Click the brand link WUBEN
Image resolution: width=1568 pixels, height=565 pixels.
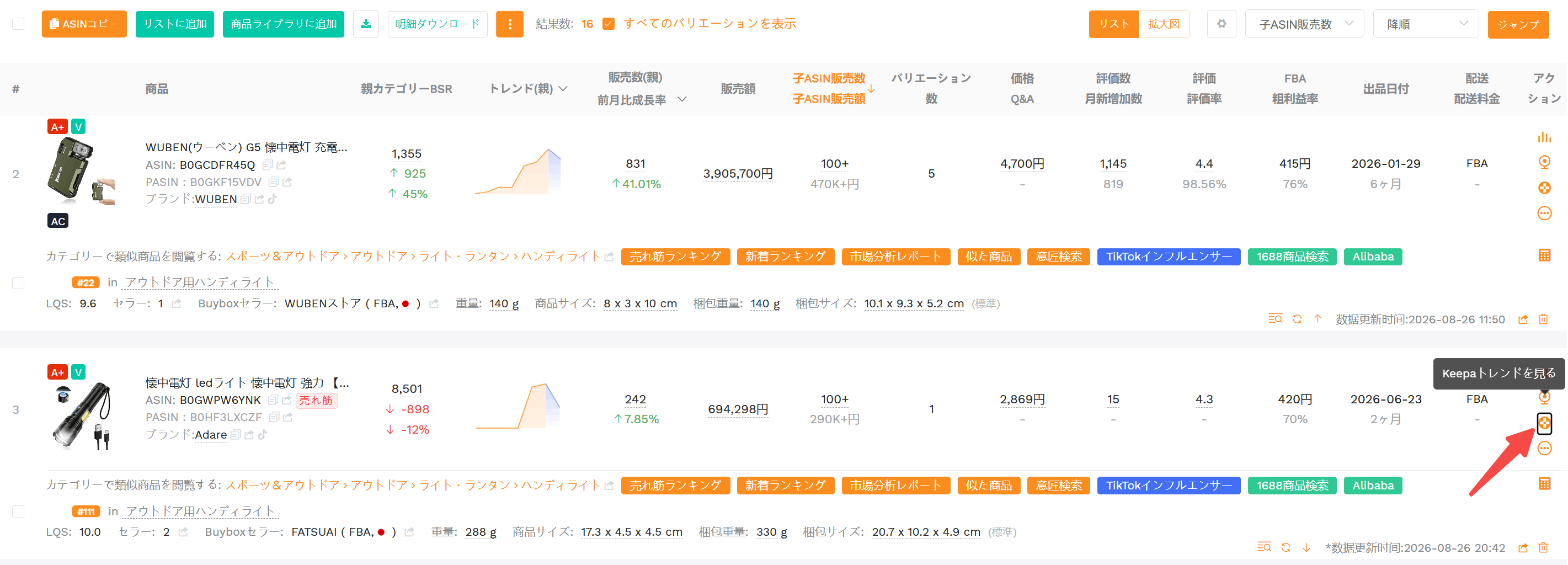click(x=216, y=199)
